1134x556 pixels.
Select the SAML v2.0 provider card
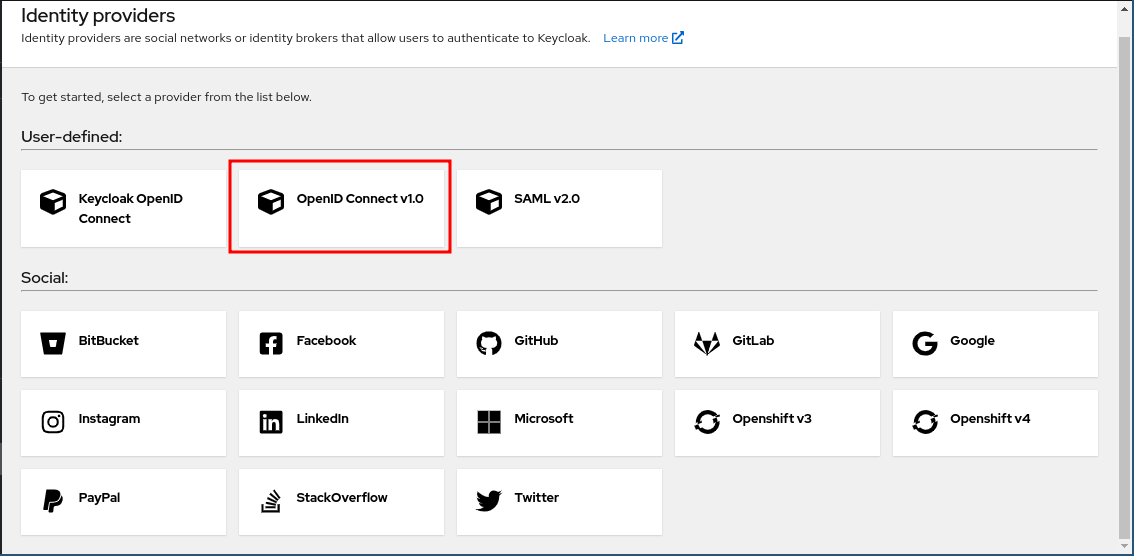pyautogui.click(x=559, y=208)
